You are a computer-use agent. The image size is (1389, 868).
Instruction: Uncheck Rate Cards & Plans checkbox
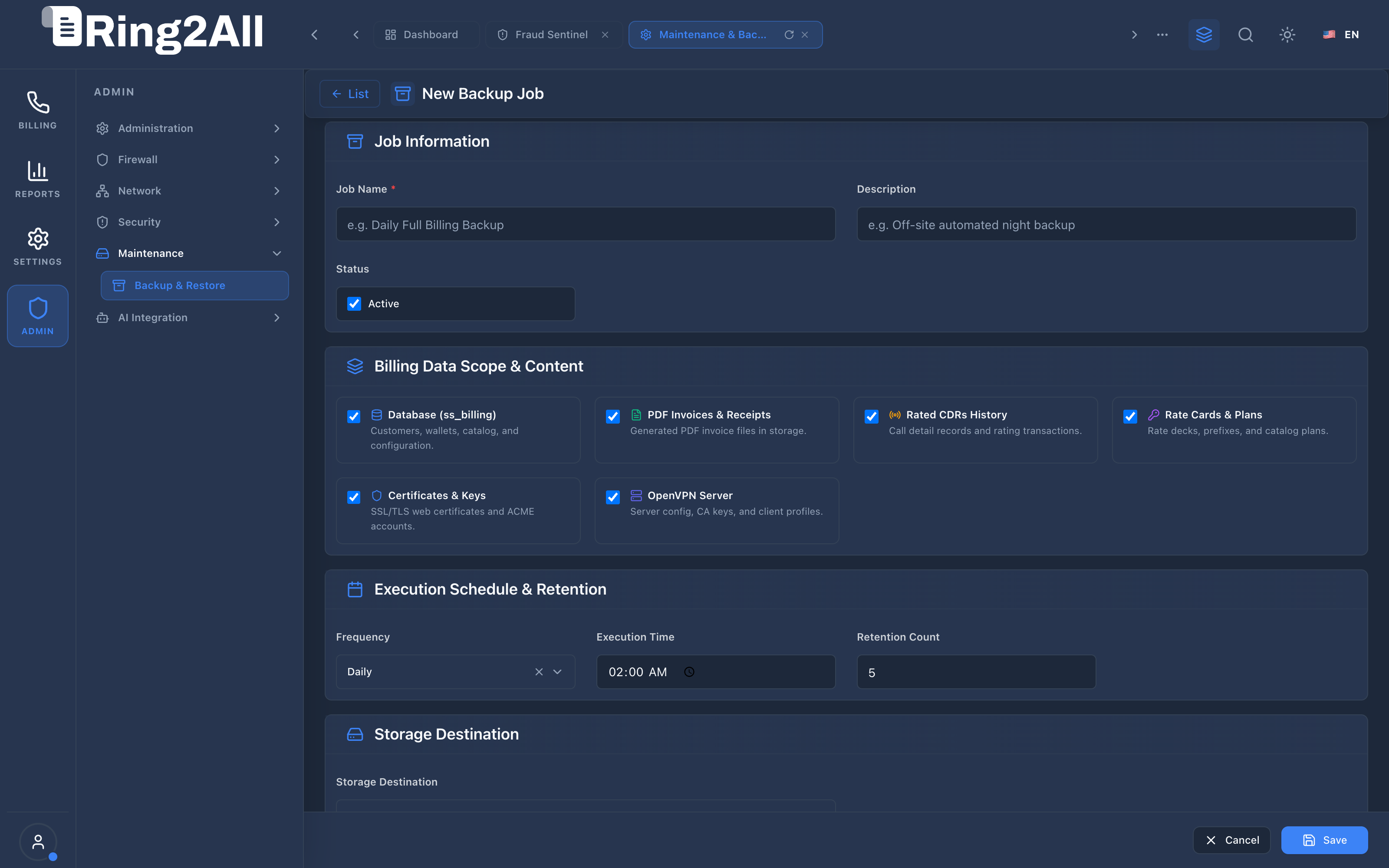click(x=1130, y=416)
